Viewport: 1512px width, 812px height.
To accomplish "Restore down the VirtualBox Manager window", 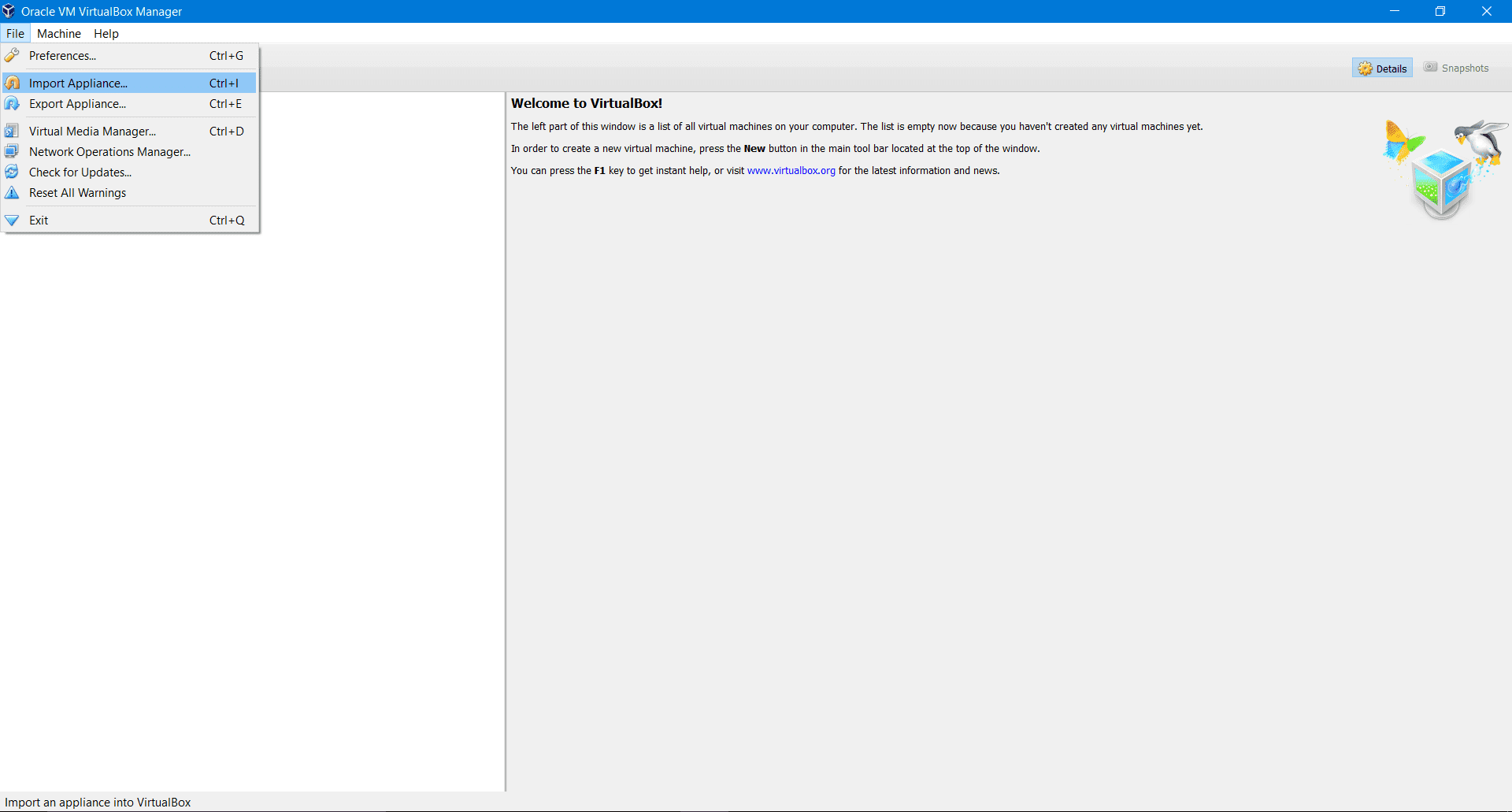I will (1440, 11).
